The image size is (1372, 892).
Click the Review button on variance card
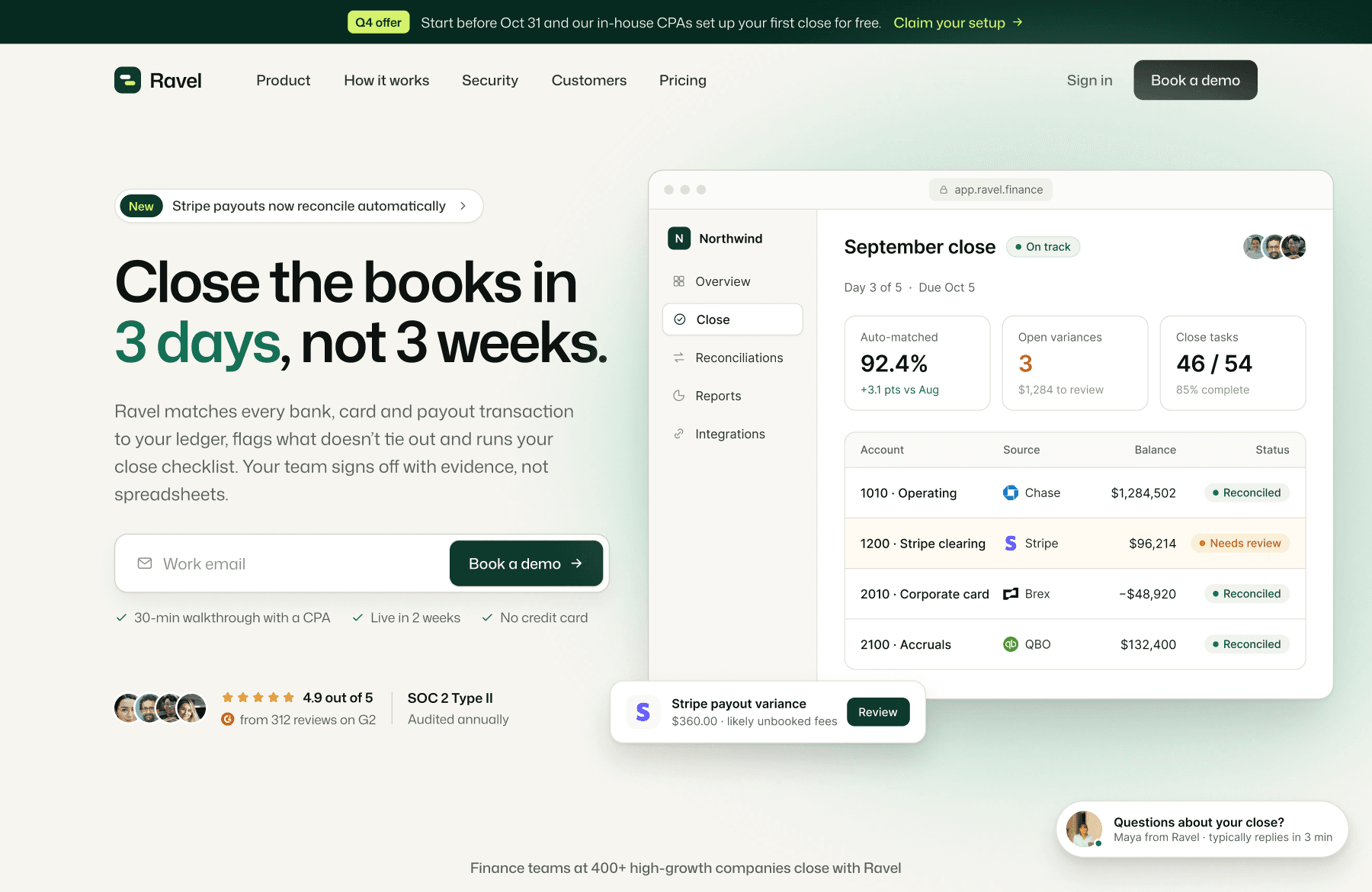click(878, 712)
